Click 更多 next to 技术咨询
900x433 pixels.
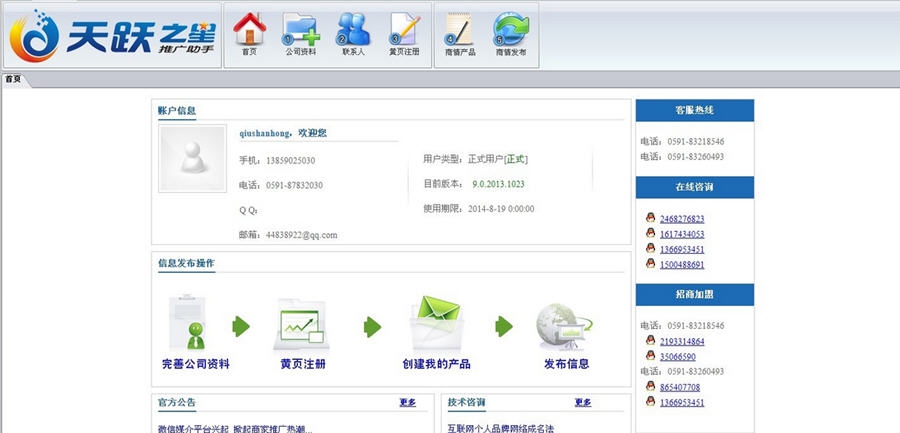(583, 403)
